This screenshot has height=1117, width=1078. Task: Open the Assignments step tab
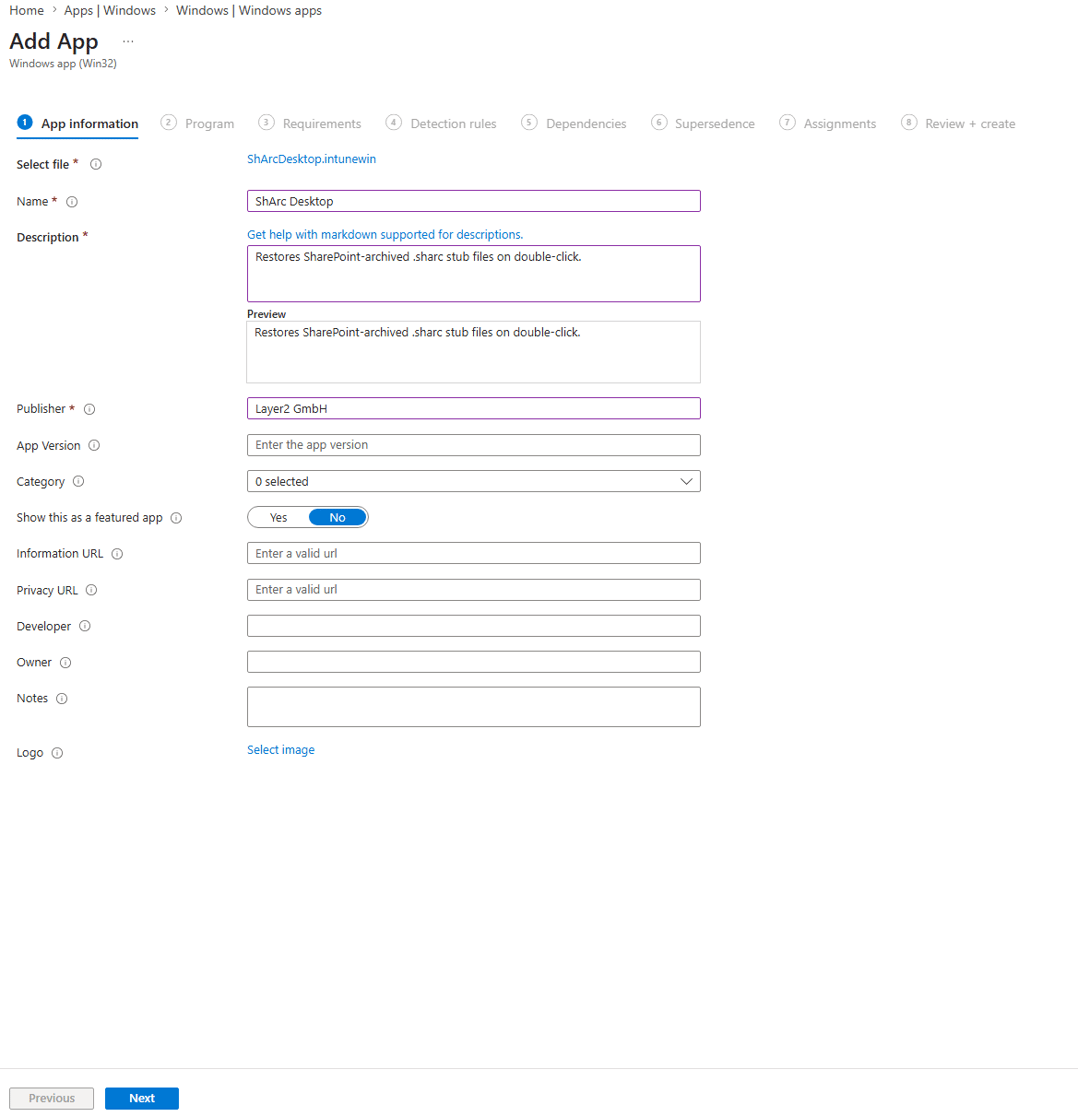(828, 123)
